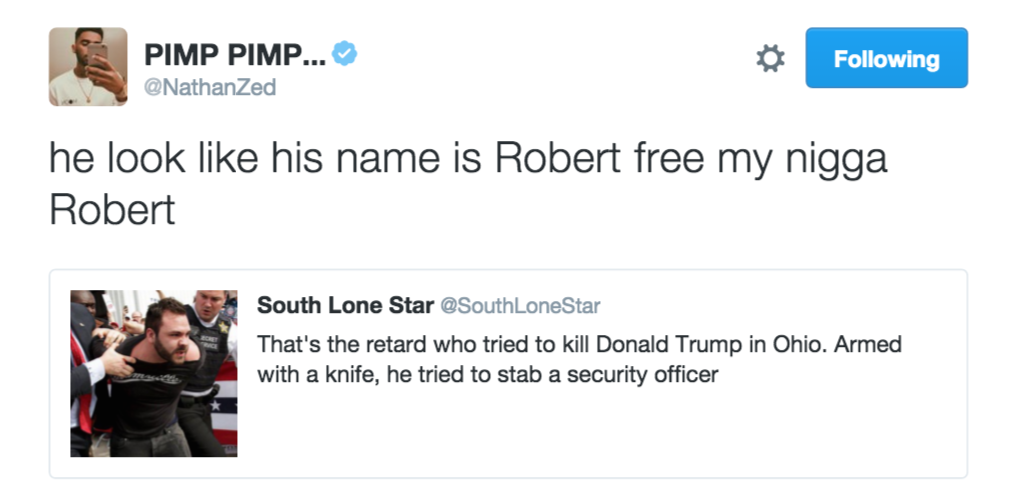The width and height of the screenshot is (1017, 491).
Task: Open NathanZed's profile avatar photo
Action: (x=88, y=66)
